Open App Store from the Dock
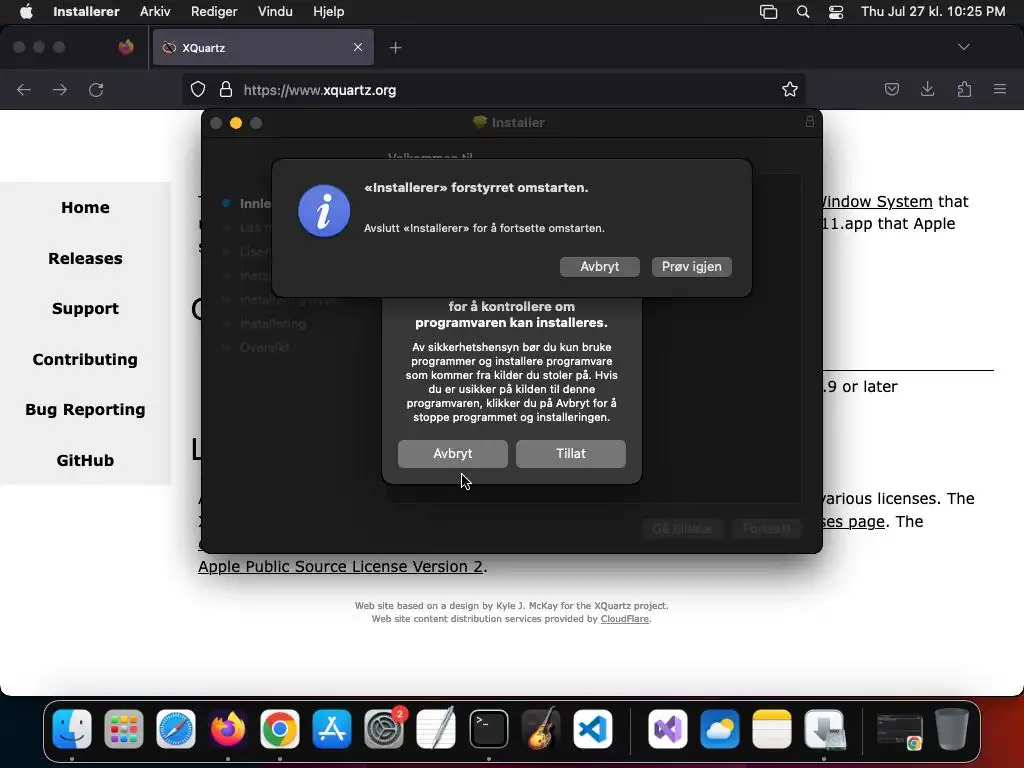This screenshot has height=768, width=1024. [332, 729]
